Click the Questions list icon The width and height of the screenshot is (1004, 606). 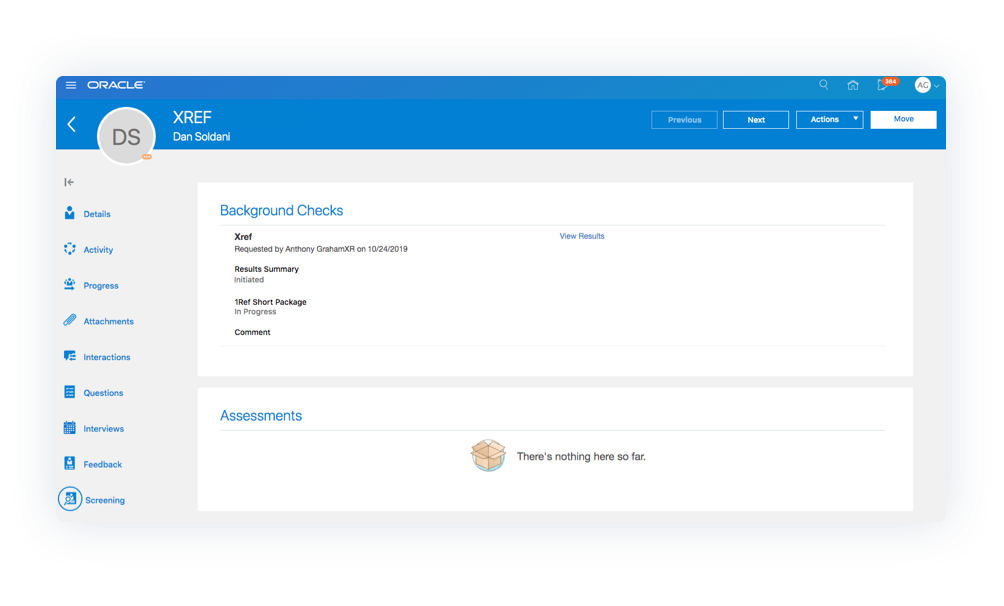pos(69,392)
